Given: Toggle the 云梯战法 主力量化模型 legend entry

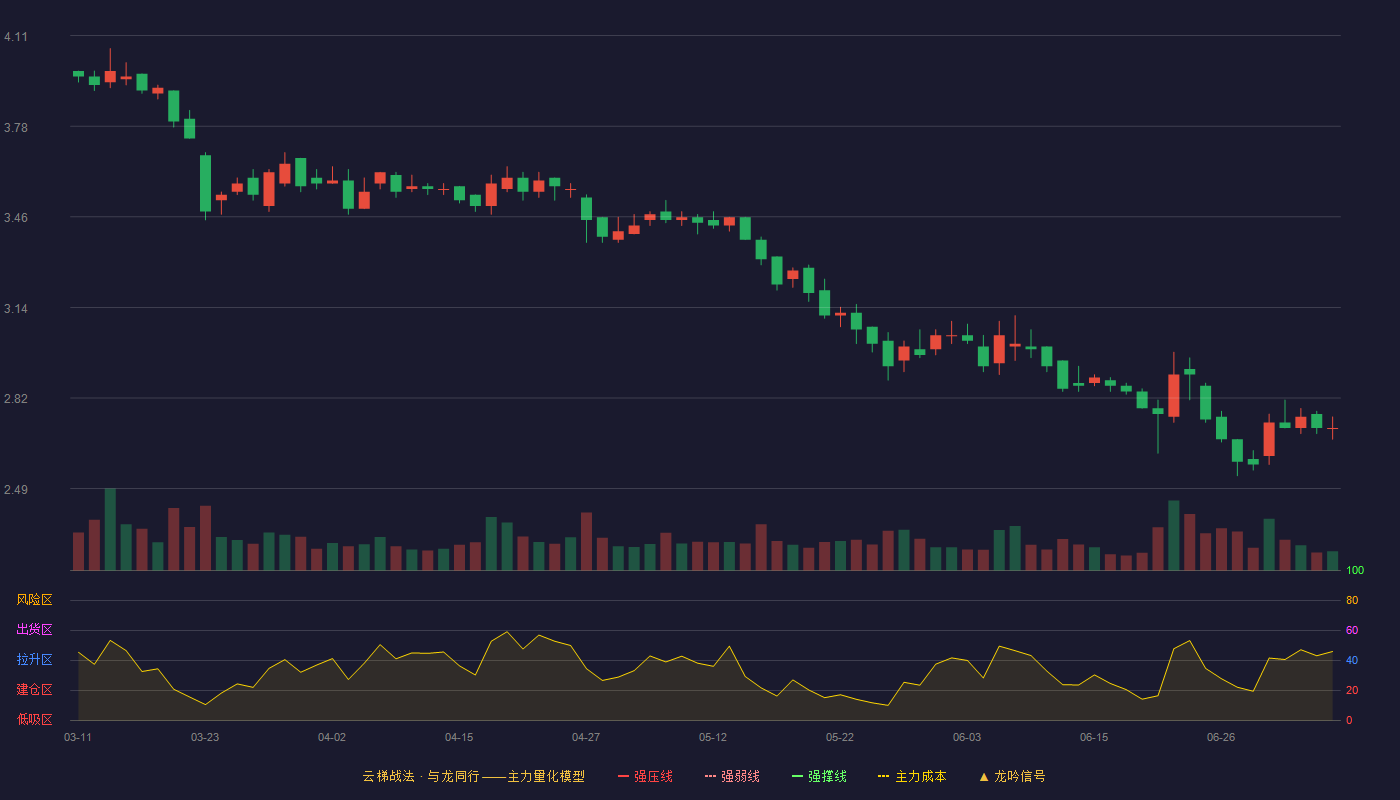Looking at the screenshot, I should click(473, 776).
